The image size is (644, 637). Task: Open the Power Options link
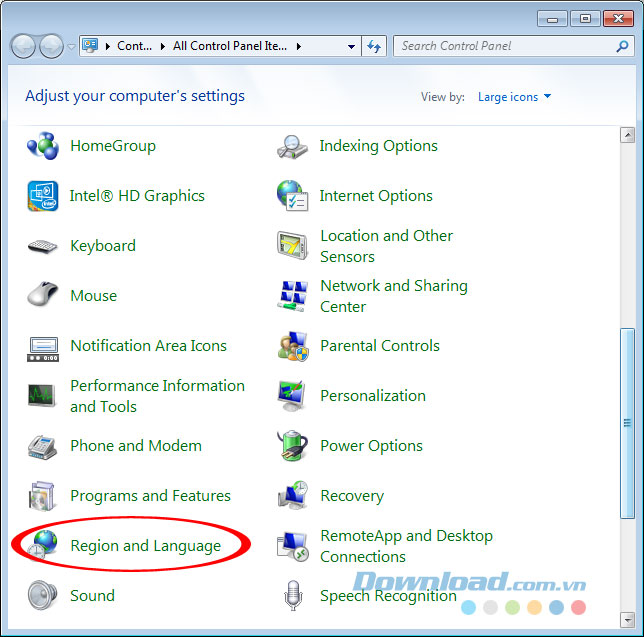[371, 446]
